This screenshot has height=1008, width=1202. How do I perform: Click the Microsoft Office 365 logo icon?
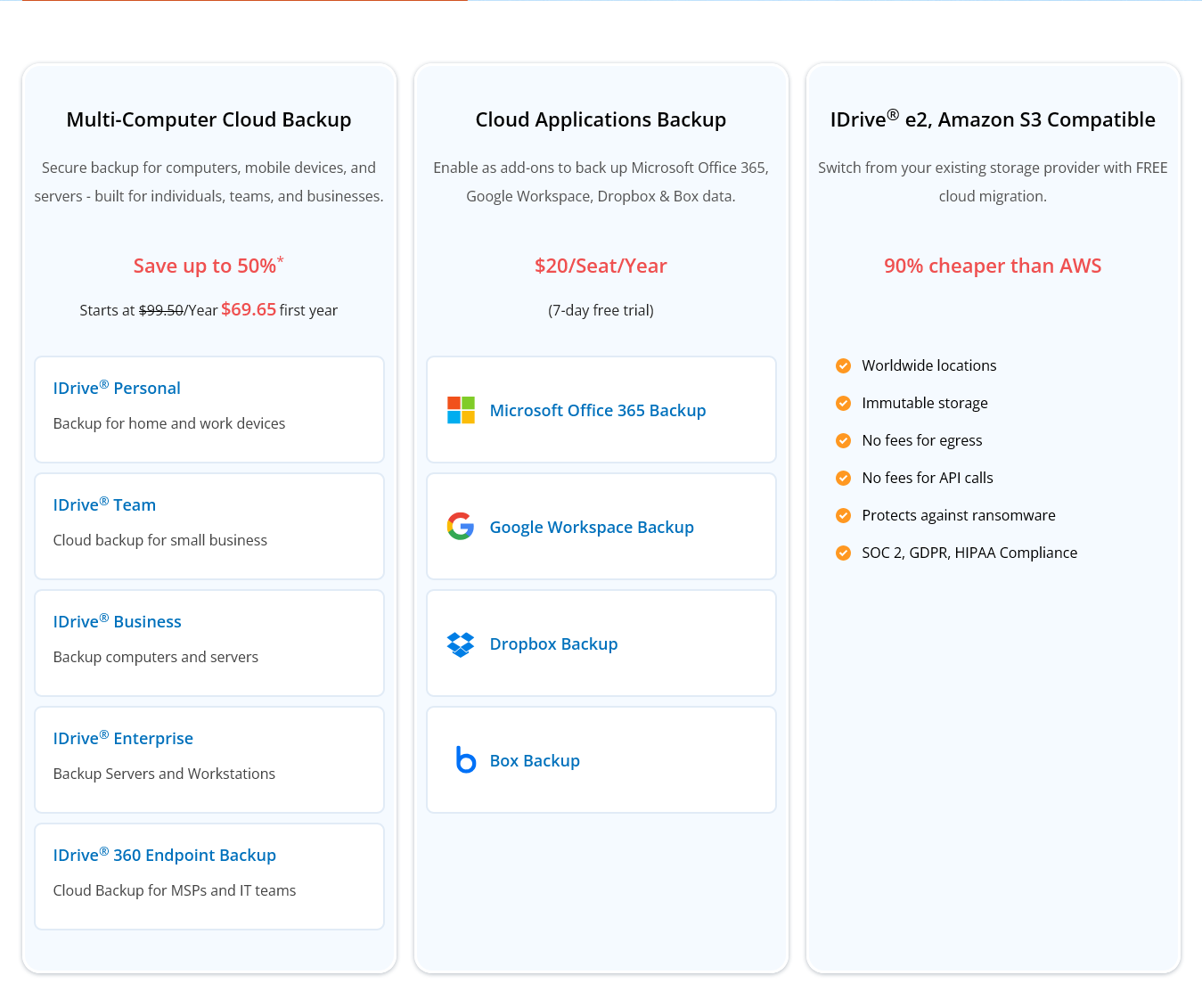point(461,410)
